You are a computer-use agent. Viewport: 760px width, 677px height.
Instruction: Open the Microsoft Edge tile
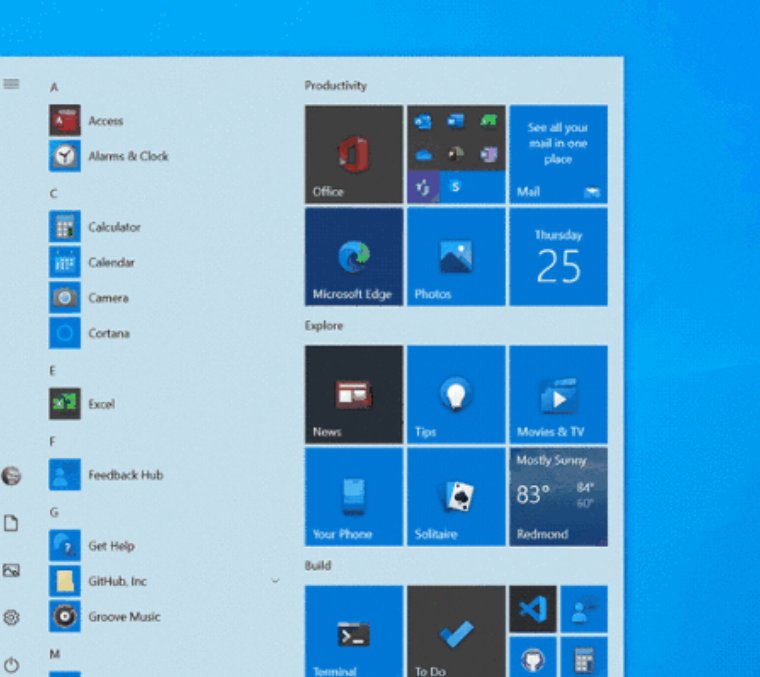click(354, 257)
